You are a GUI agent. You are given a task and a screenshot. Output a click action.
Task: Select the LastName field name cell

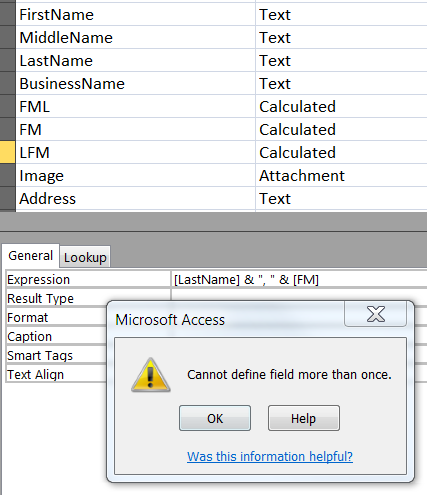[x=136, y=61]
